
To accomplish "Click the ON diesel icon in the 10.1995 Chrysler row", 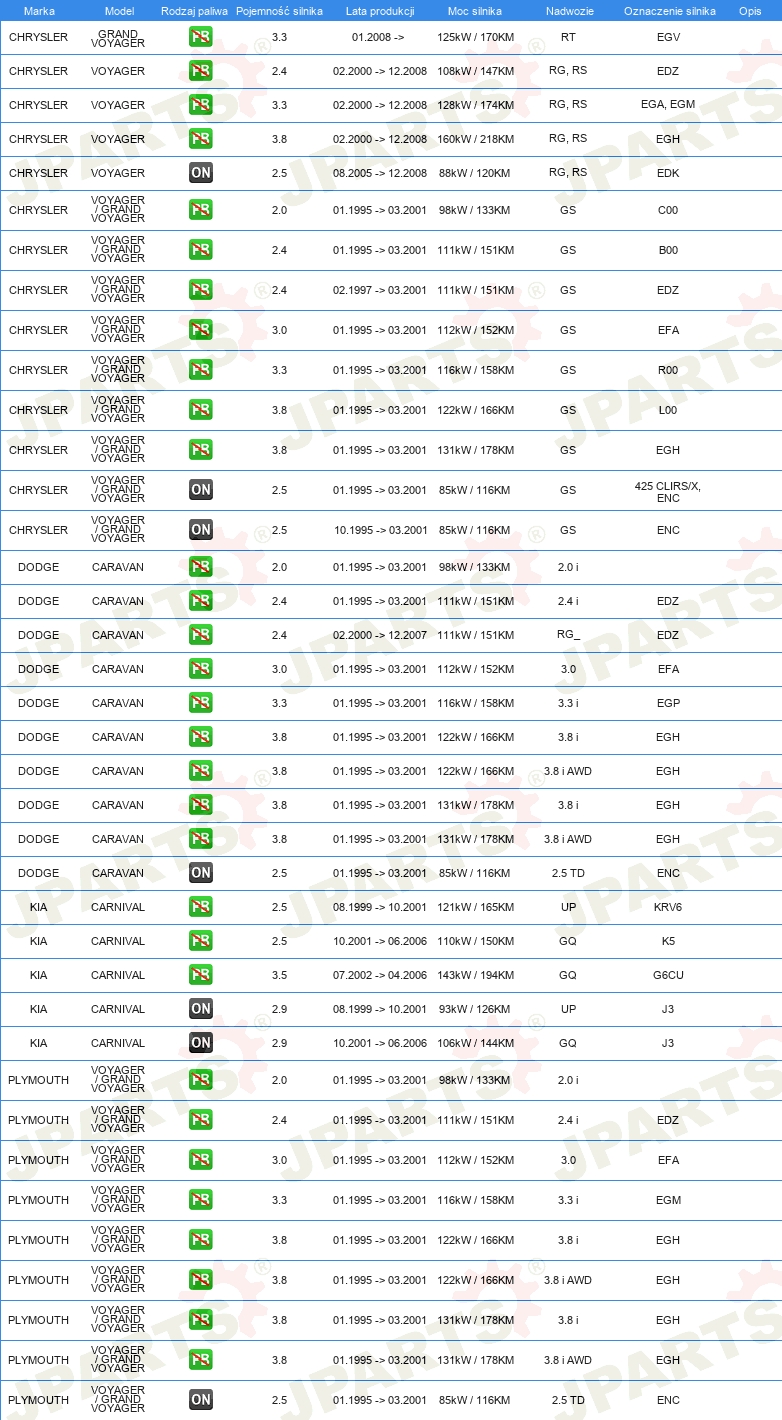I will click(201, 530).
